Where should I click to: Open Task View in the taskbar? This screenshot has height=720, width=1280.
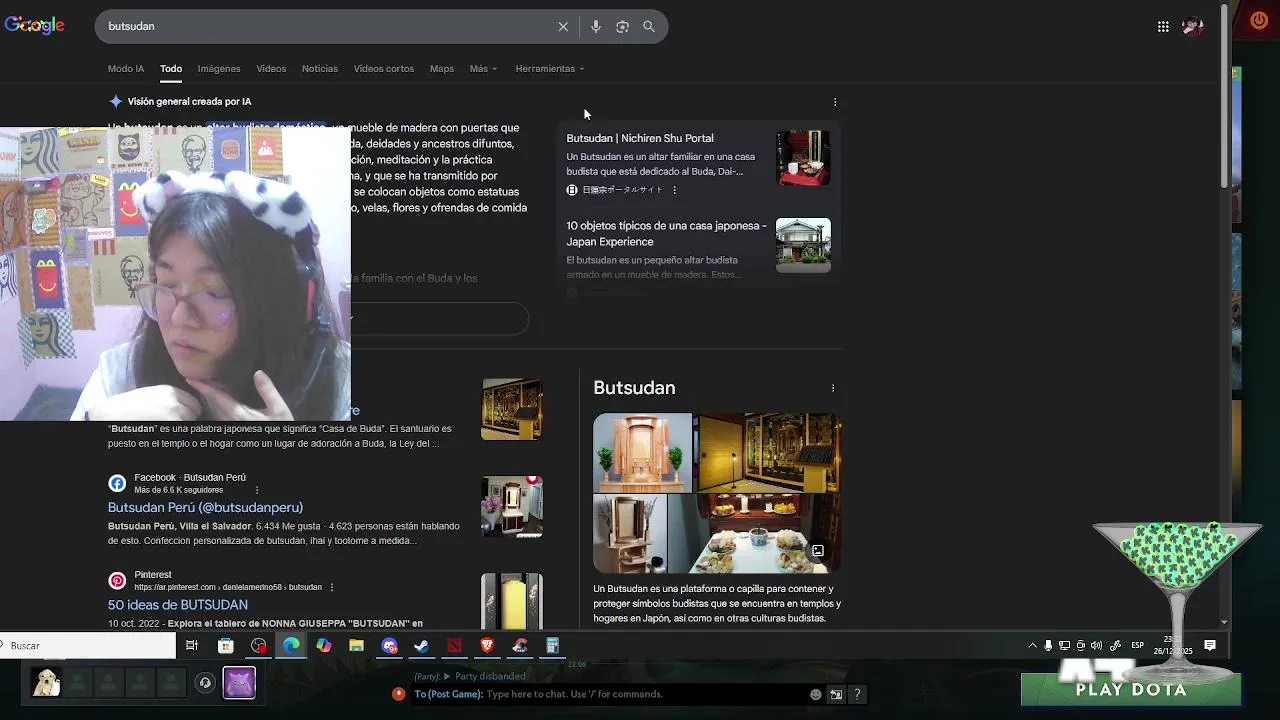192,646
